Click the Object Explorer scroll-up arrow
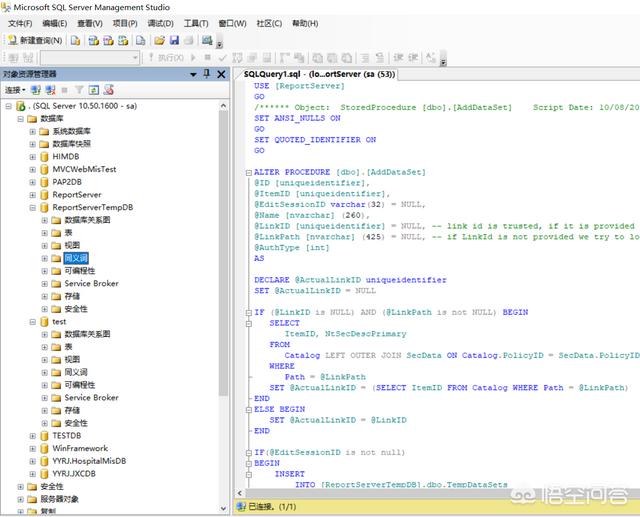This screenshot has width=640, height=517. pyautogui.click(x=223, y=106)
